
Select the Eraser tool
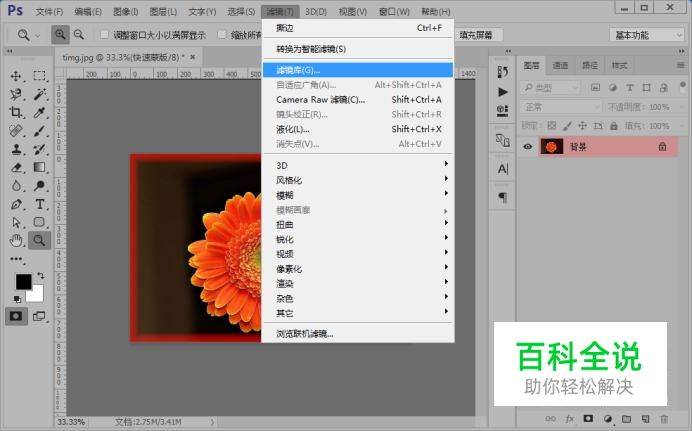(x=16, y=167)
